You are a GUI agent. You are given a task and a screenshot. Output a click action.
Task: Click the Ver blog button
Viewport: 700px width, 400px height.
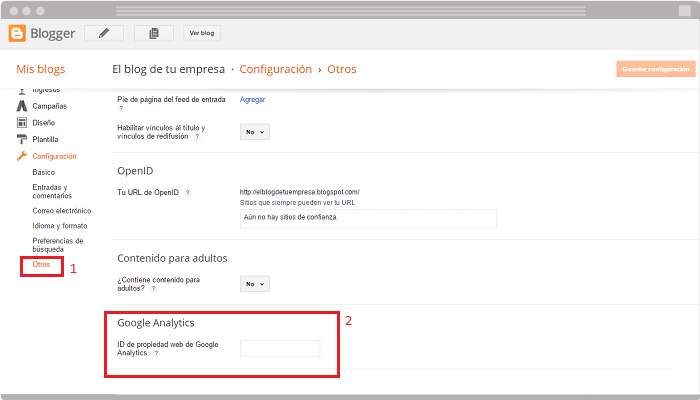[201, 33]
